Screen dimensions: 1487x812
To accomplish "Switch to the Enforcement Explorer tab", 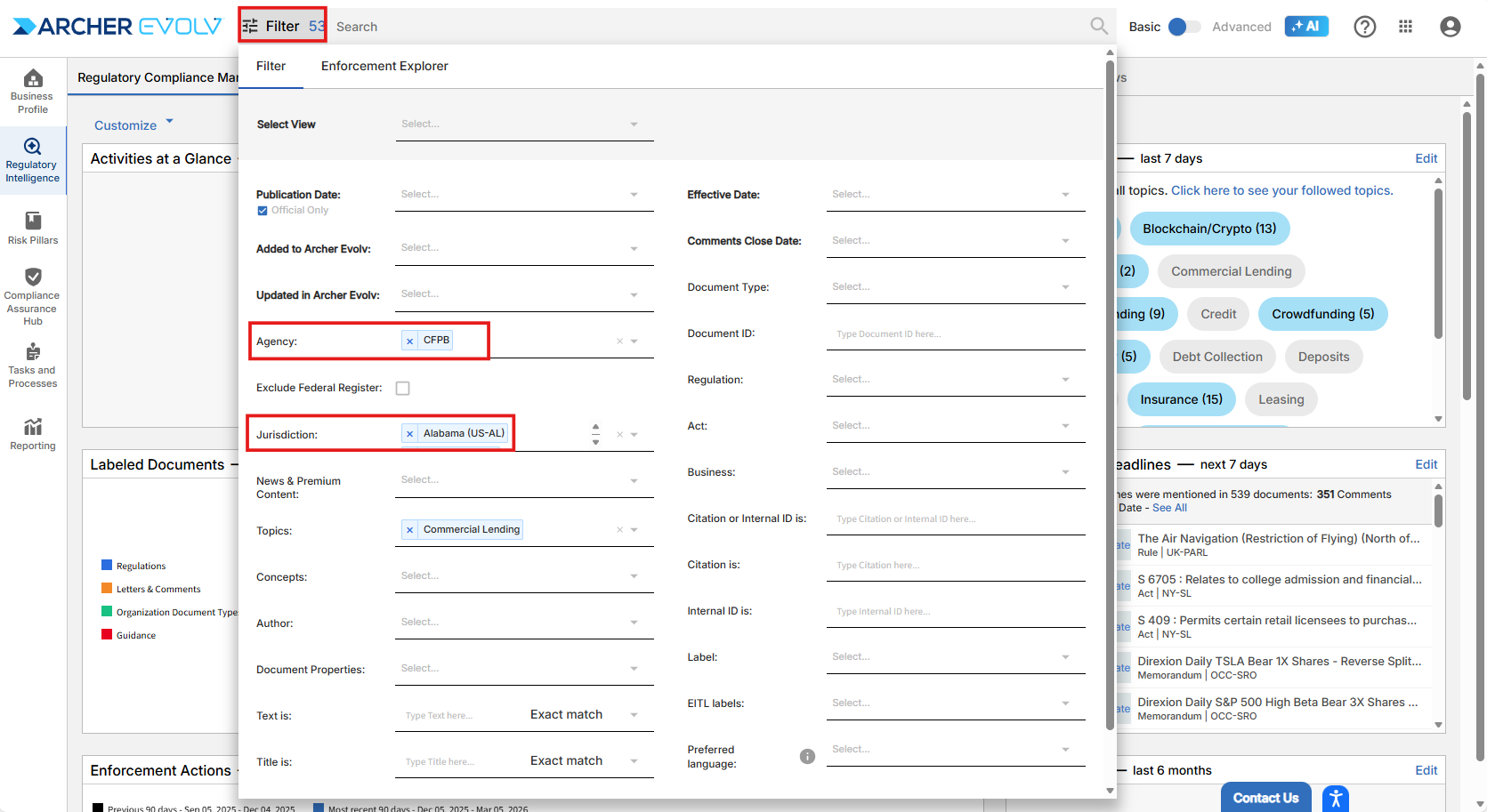I will tap(384, 66).
